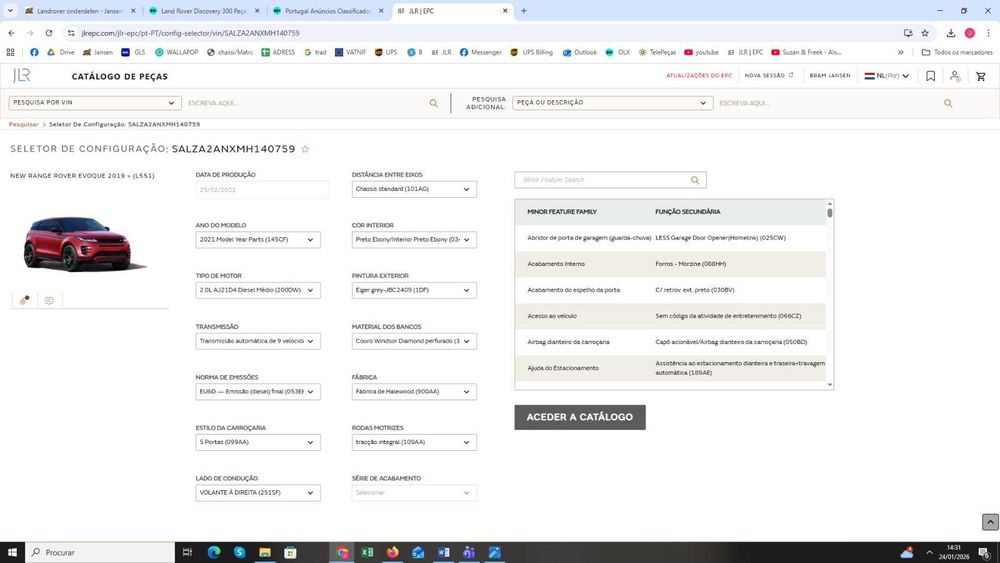The height and width of the screenshot is (563, 1000).
Task: Open the Material dos Bancos dropdown
Action: (414, 341)
